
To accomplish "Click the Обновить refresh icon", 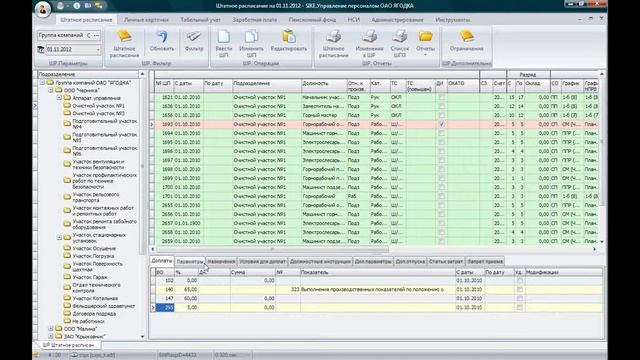I will pos(162,36).
